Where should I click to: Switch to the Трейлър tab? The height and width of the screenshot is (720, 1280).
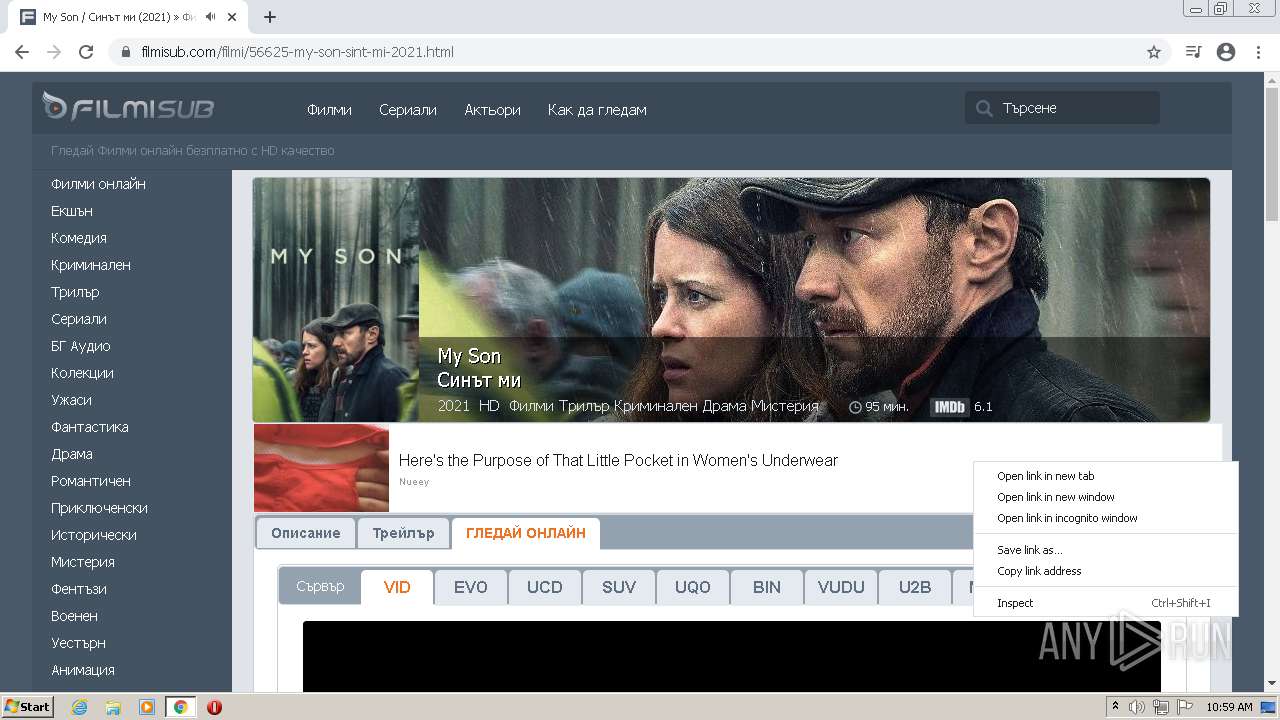pos(403,533)
